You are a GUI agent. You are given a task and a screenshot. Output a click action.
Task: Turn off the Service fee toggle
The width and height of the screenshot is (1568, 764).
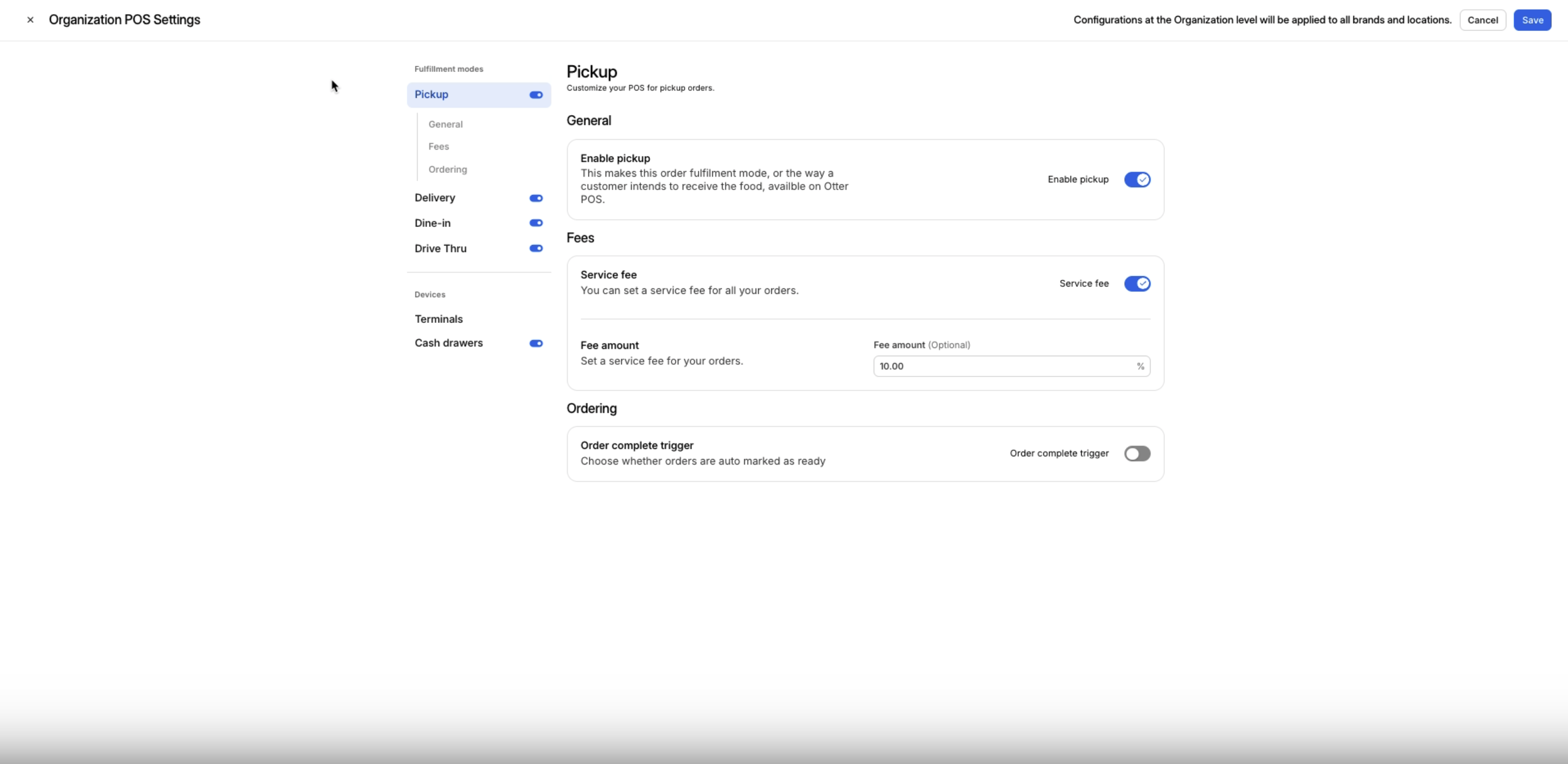click(x=1137, y=284)
